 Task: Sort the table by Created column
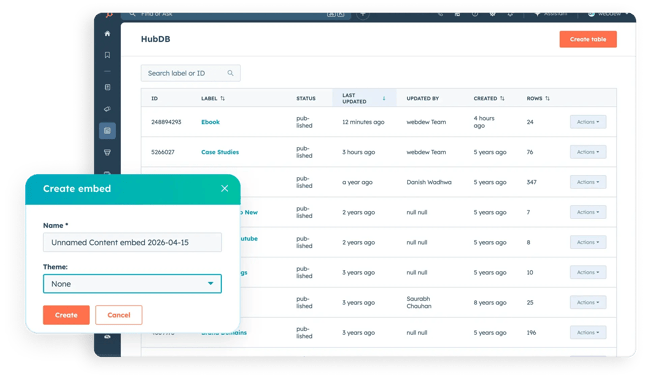502,99
